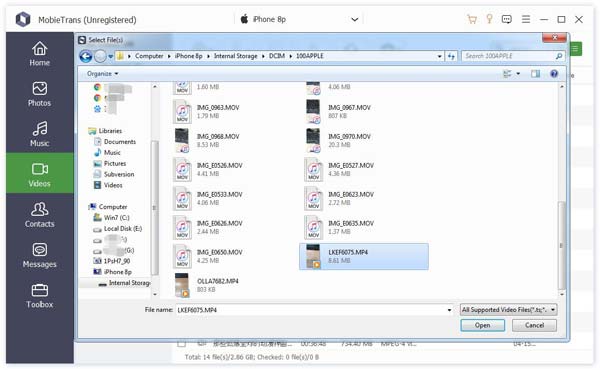This screenshot has height=370, width=600.
Task: Click the refresh button beside address bar
Action: pyautogui.click(x=452, y=57)
